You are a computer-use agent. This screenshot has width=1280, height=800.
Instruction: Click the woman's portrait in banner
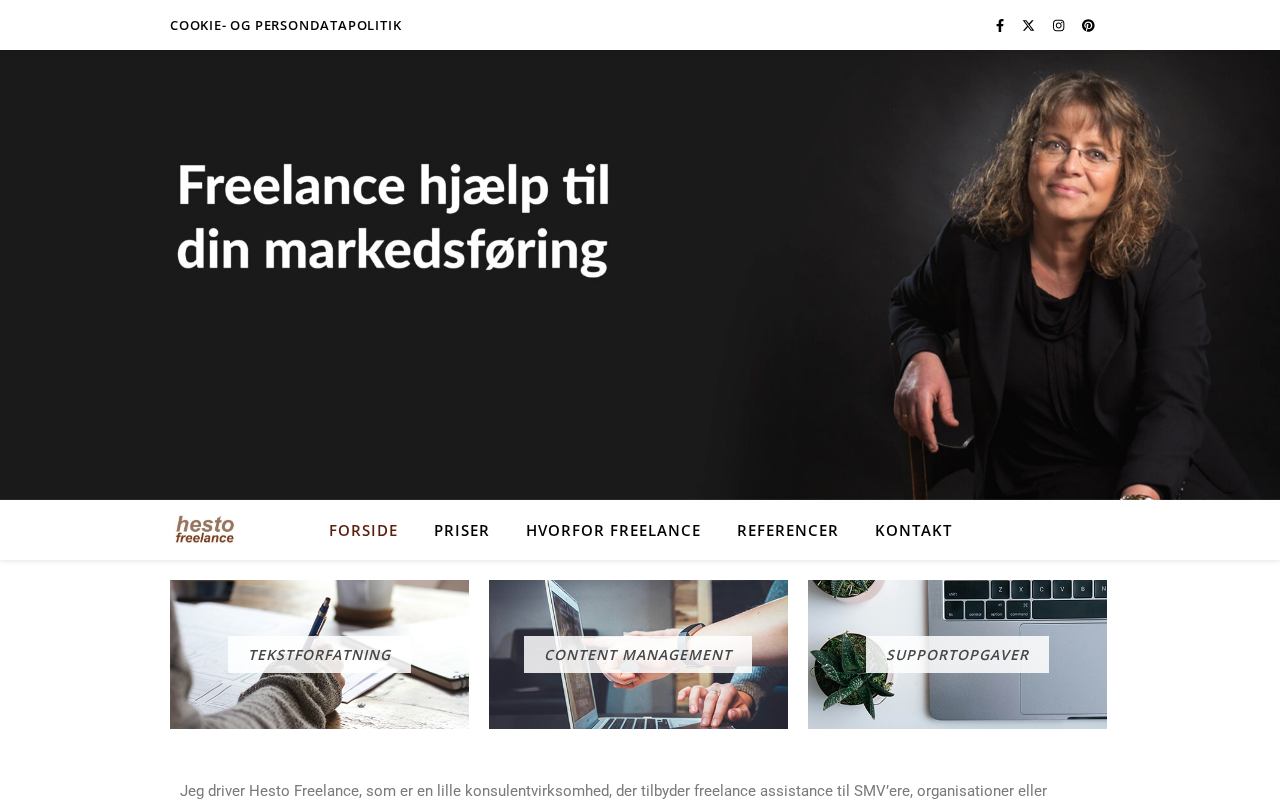tap(1060, 280)
